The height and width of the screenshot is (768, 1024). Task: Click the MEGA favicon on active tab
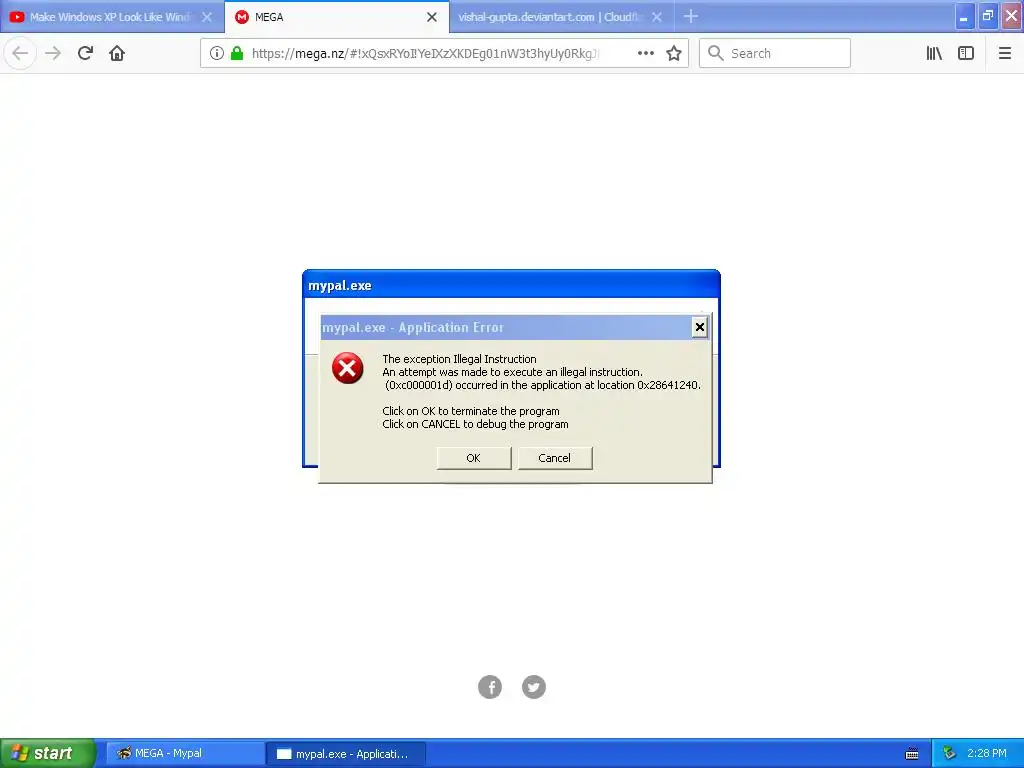click(x=242, y=17)
